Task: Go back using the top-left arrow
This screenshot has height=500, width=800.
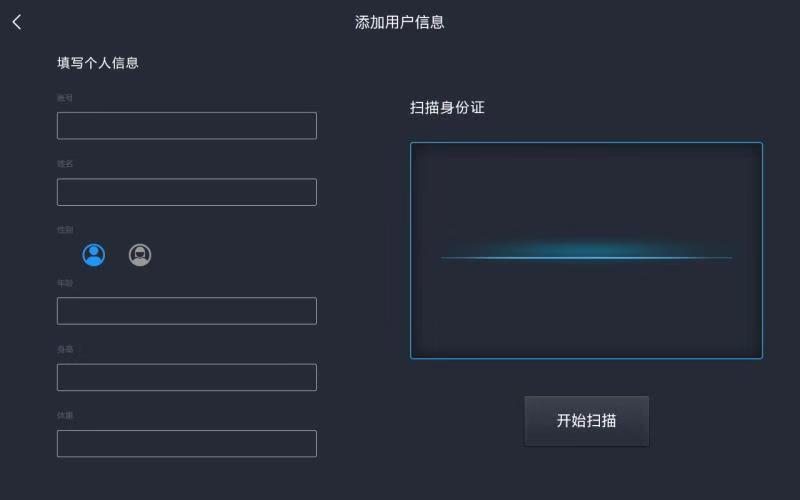Action: 16,22
